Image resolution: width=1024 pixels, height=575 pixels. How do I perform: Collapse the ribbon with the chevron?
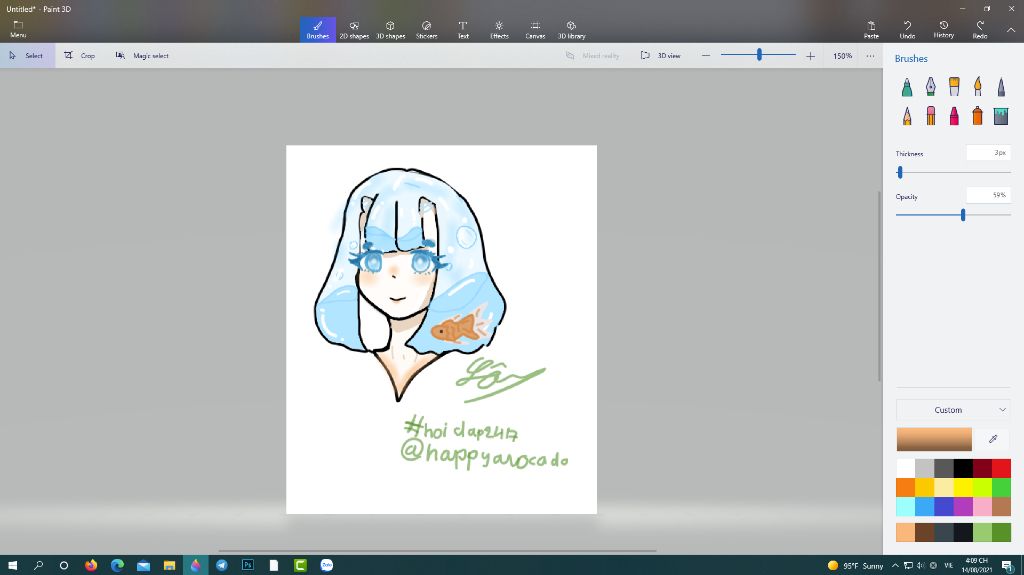(1011, 30)
